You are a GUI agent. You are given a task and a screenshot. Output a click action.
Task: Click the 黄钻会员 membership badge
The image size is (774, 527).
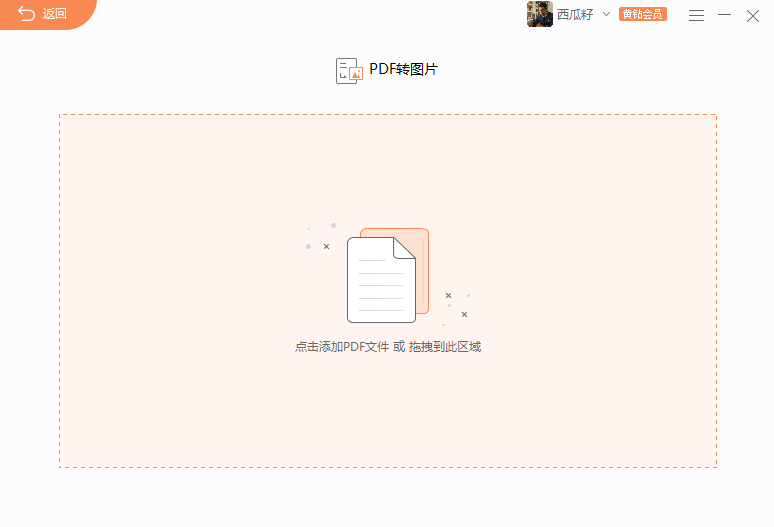click(x=643, y=14)
